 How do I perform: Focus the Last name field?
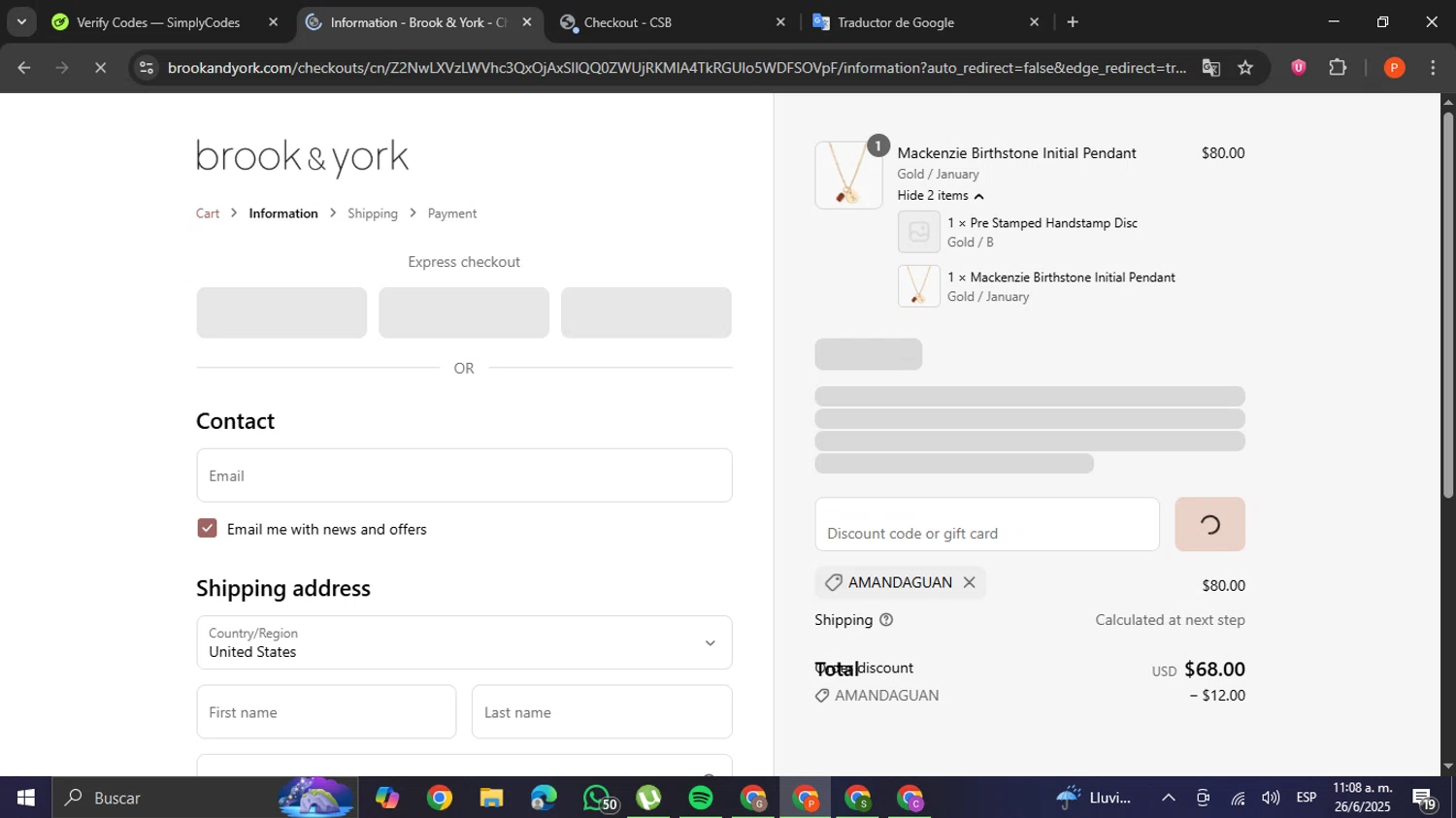click(602, 712)
